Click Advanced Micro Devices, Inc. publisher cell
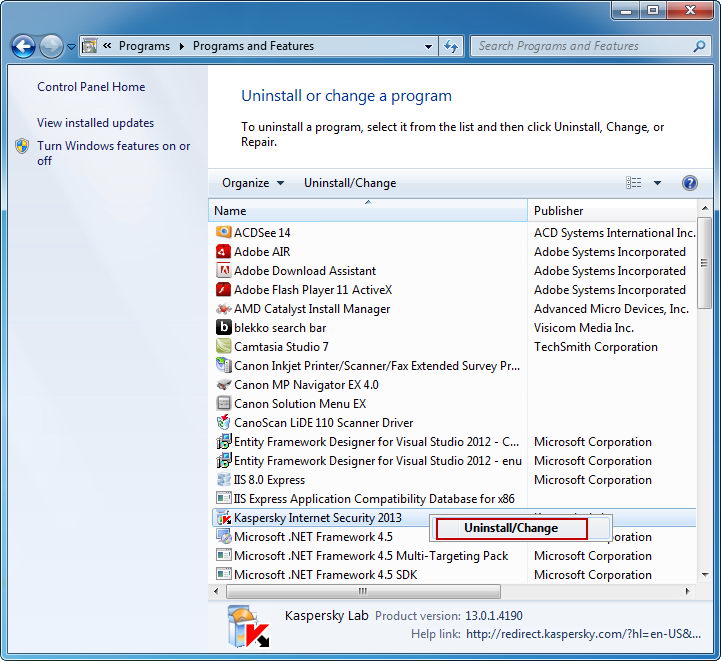This screenshot has width=721, height=661. pyautogui.click(x=611, y=309)
